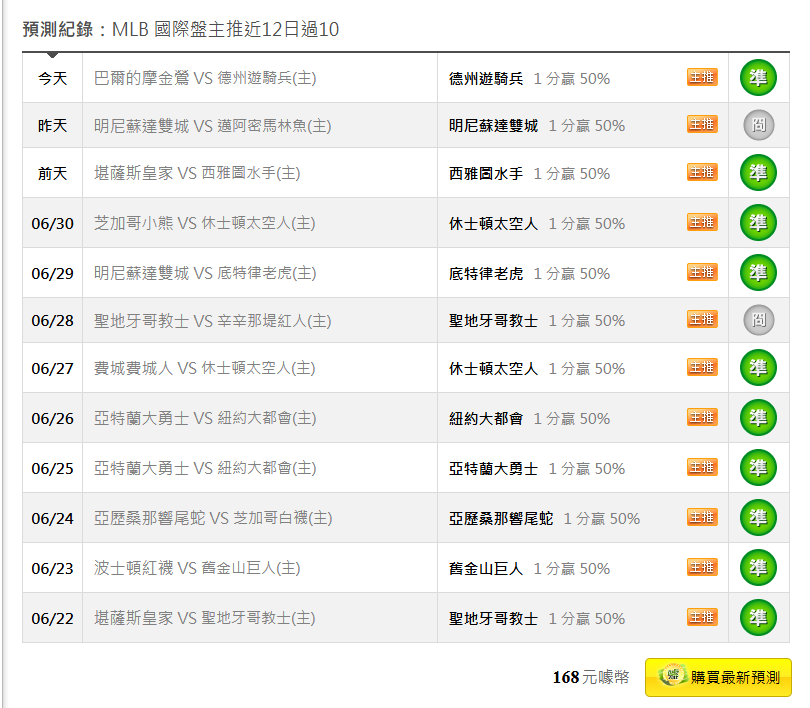Open matchup 聖地牙哥教士 VS 辛辛那堤紅人(主)

(x=212, y=321)
